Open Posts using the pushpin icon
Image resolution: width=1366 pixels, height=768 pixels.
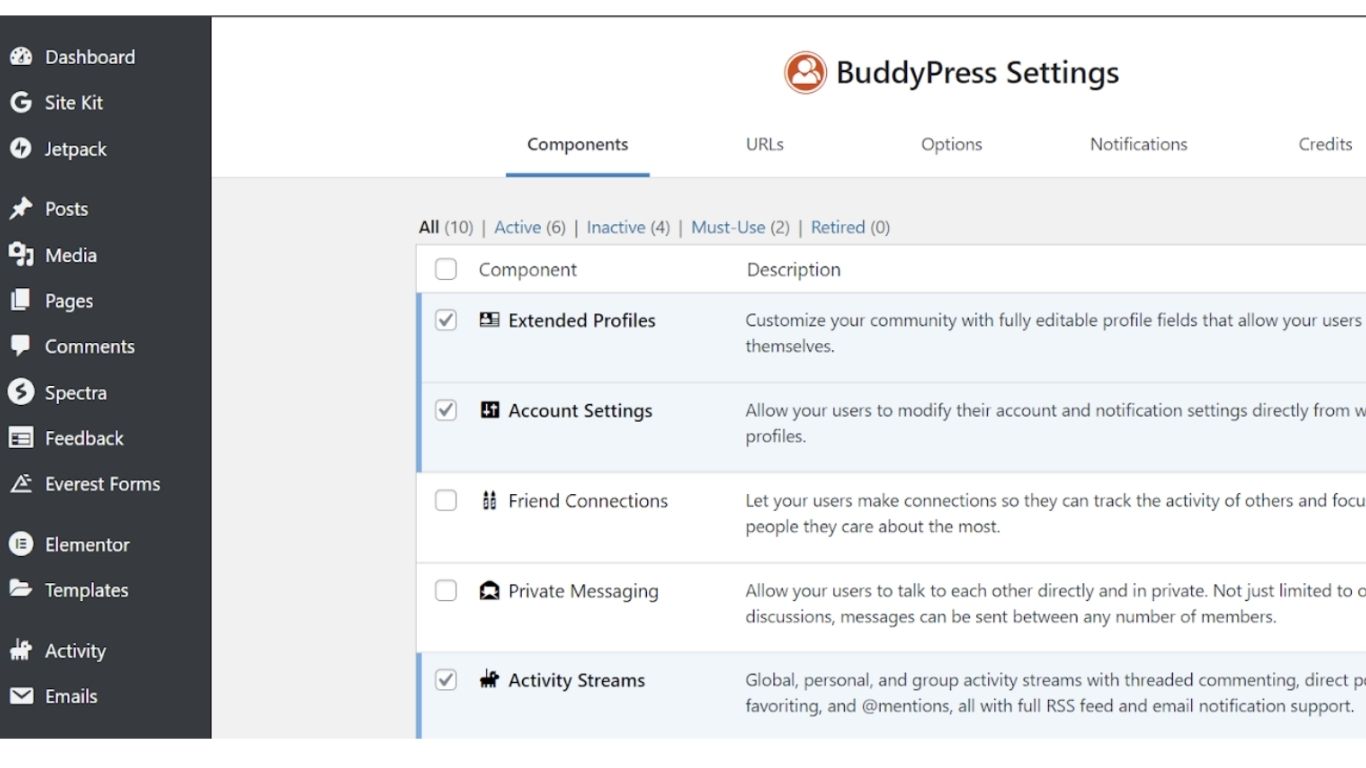pos(21,209)
